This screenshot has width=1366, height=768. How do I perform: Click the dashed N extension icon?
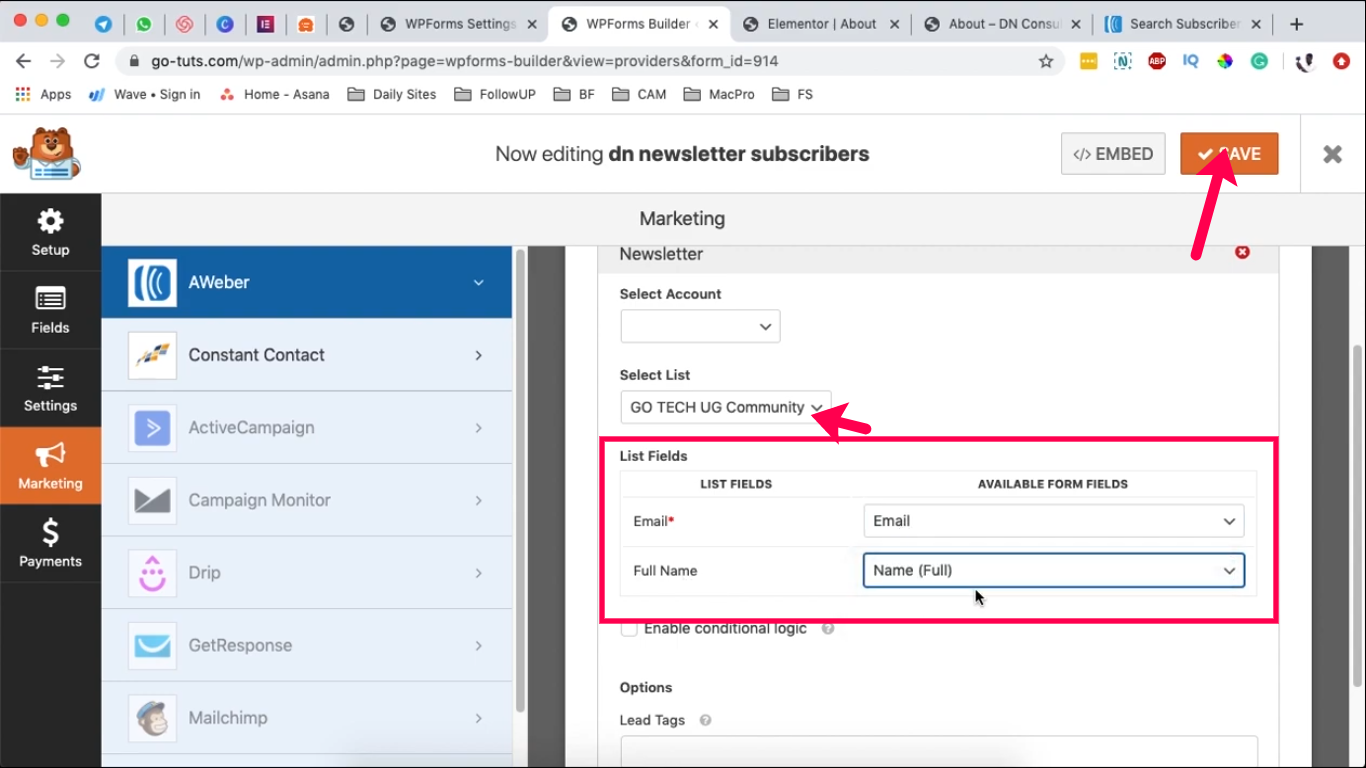(1123, 61)
